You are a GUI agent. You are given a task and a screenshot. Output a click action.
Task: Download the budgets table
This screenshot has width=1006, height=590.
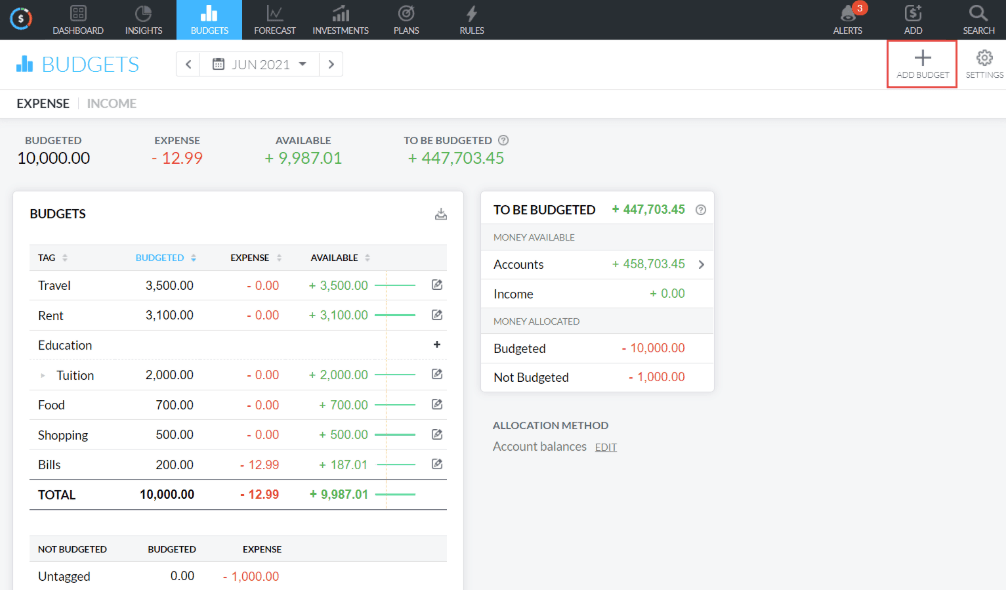[441, 214]
